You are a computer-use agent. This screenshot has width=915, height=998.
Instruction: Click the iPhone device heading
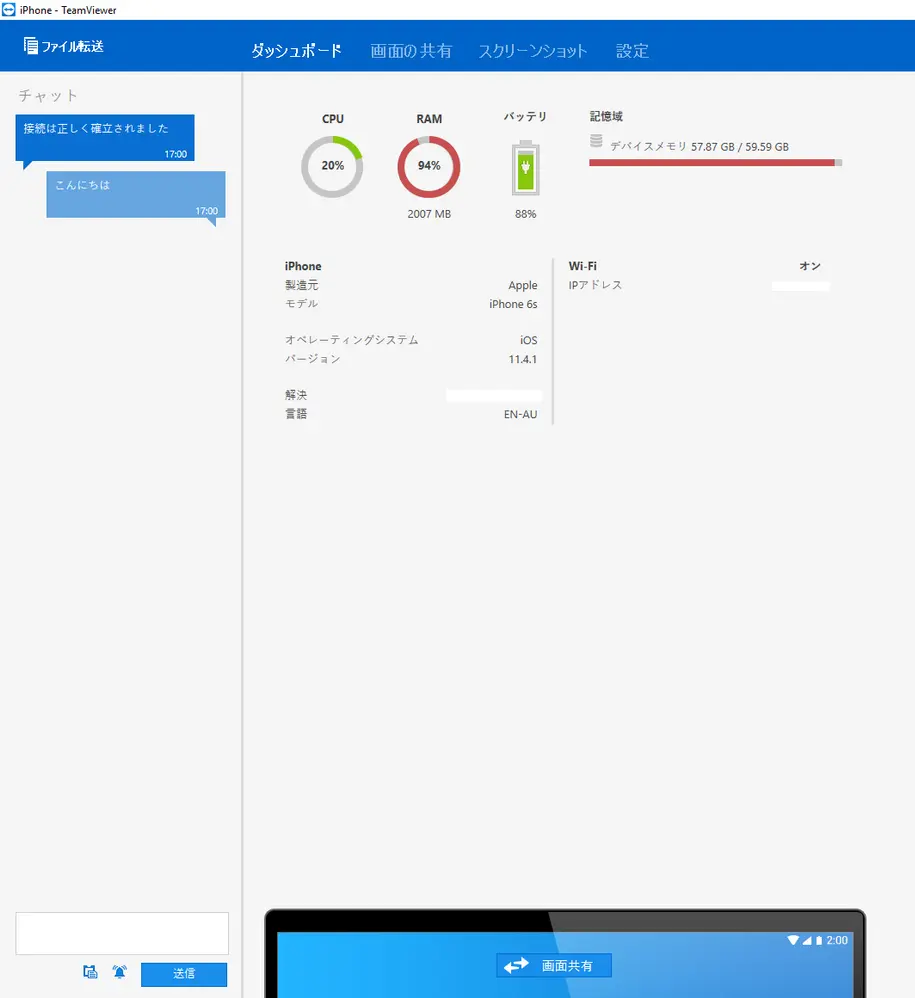tap(303, 266)
